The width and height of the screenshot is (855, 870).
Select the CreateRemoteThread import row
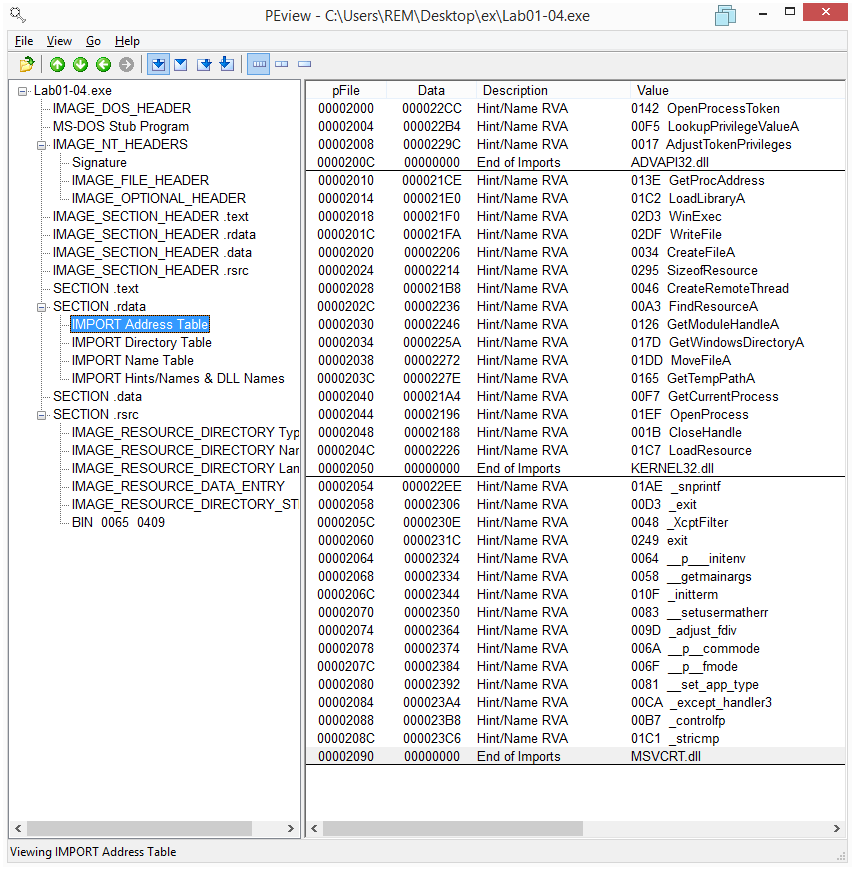(x=575, y=289)
